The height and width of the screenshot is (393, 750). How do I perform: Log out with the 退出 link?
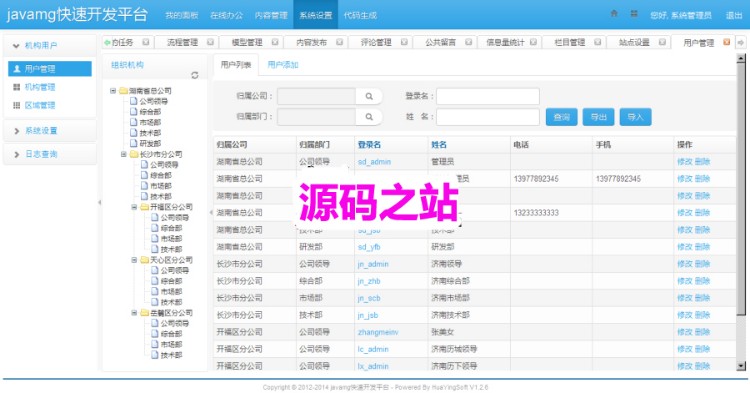(x=734, y=15)
